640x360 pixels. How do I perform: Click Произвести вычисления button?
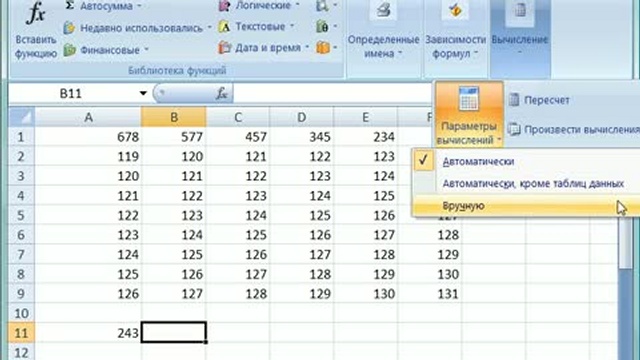574,129
